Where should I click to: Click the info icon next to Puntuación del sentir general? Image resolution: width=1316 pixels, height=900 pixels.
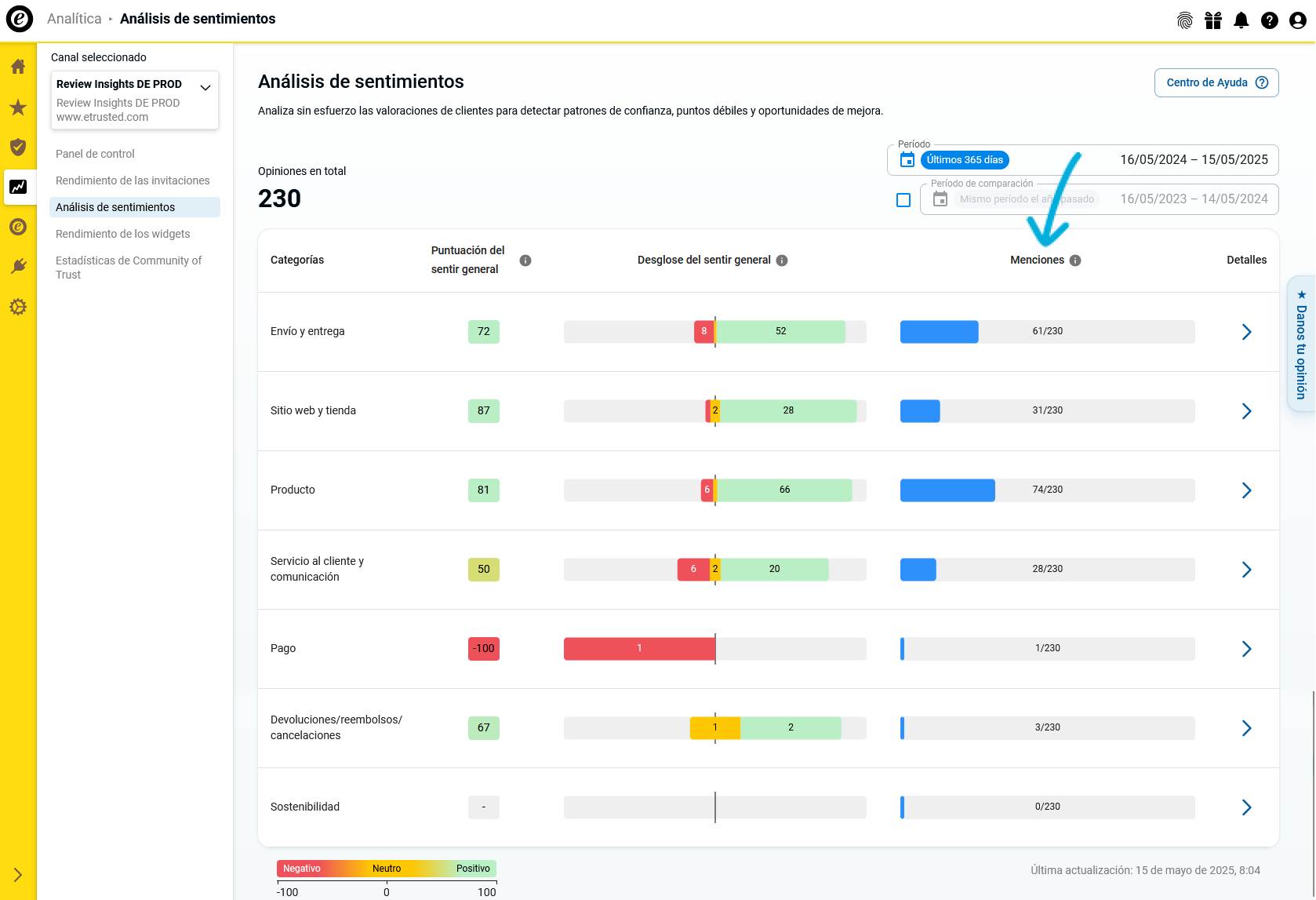[525, 261]
